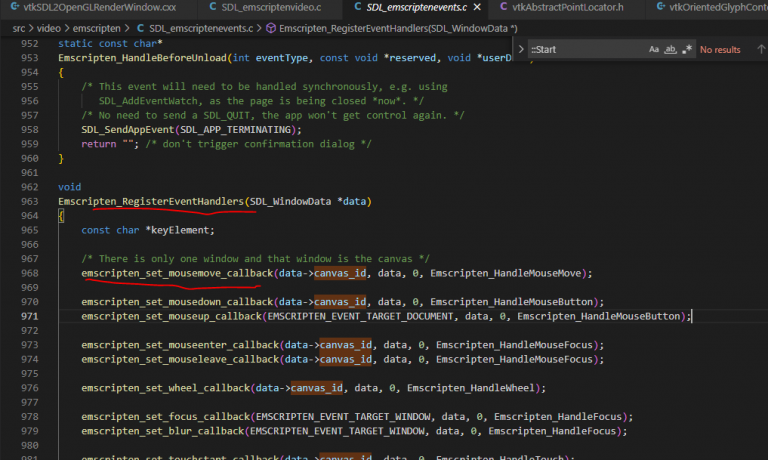
Task: Click the Emscripten_HandleBeforeUnload function name
Action: 142,58
